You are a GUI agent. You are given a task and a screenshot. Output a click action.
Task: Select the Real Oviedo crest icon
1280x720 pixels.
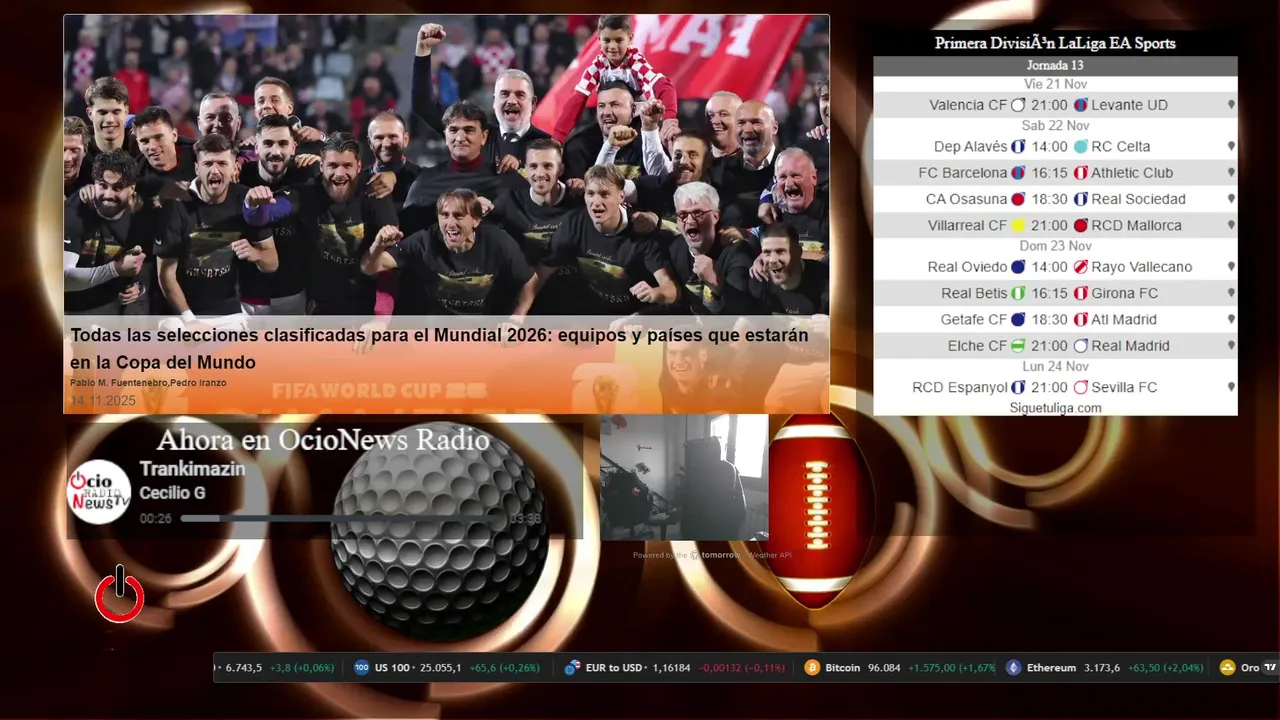click(1018, 267)
